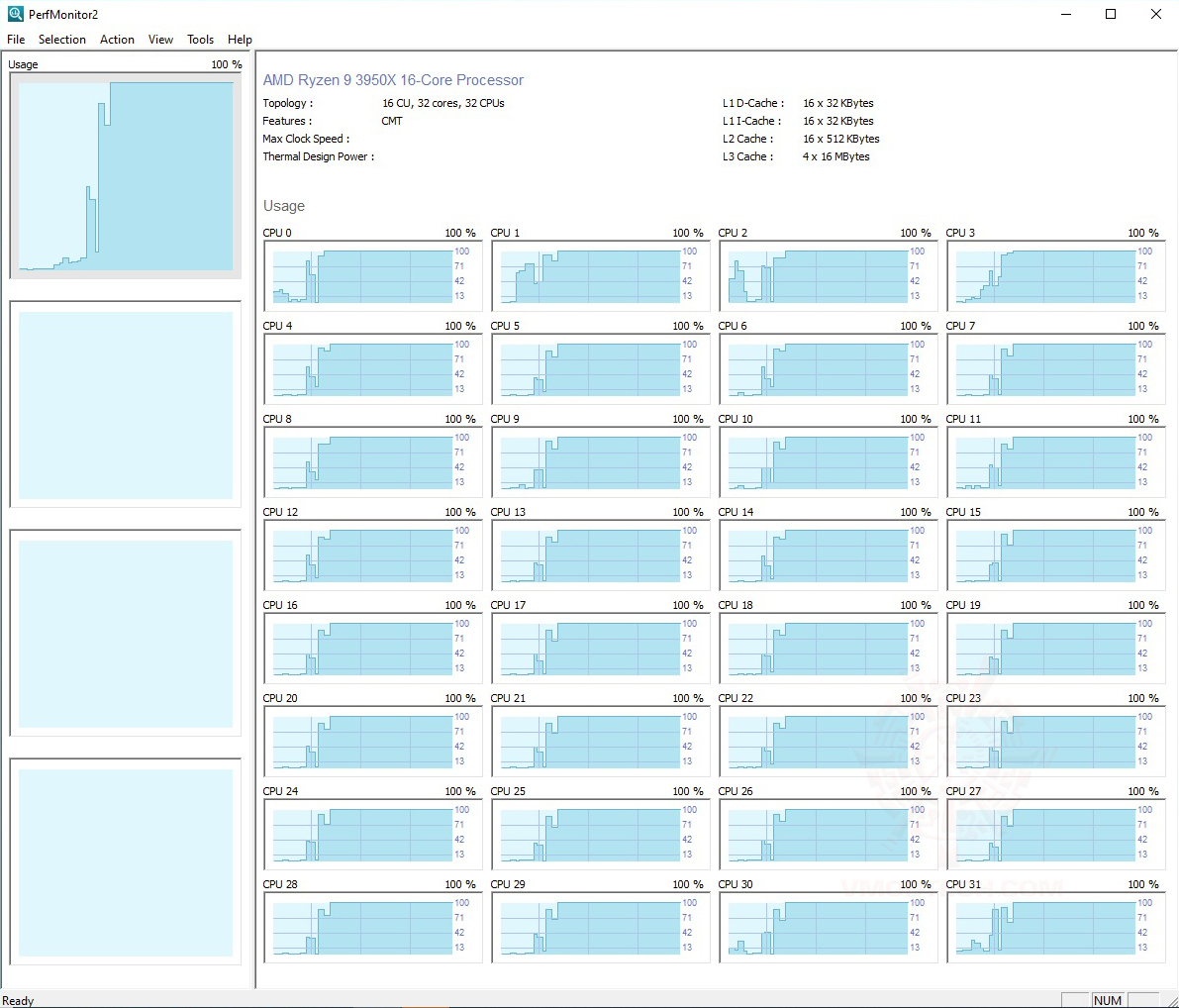Screen dimensions: 1179x1008
Task: Click the Max Clock Speed label
Action: 306,139
